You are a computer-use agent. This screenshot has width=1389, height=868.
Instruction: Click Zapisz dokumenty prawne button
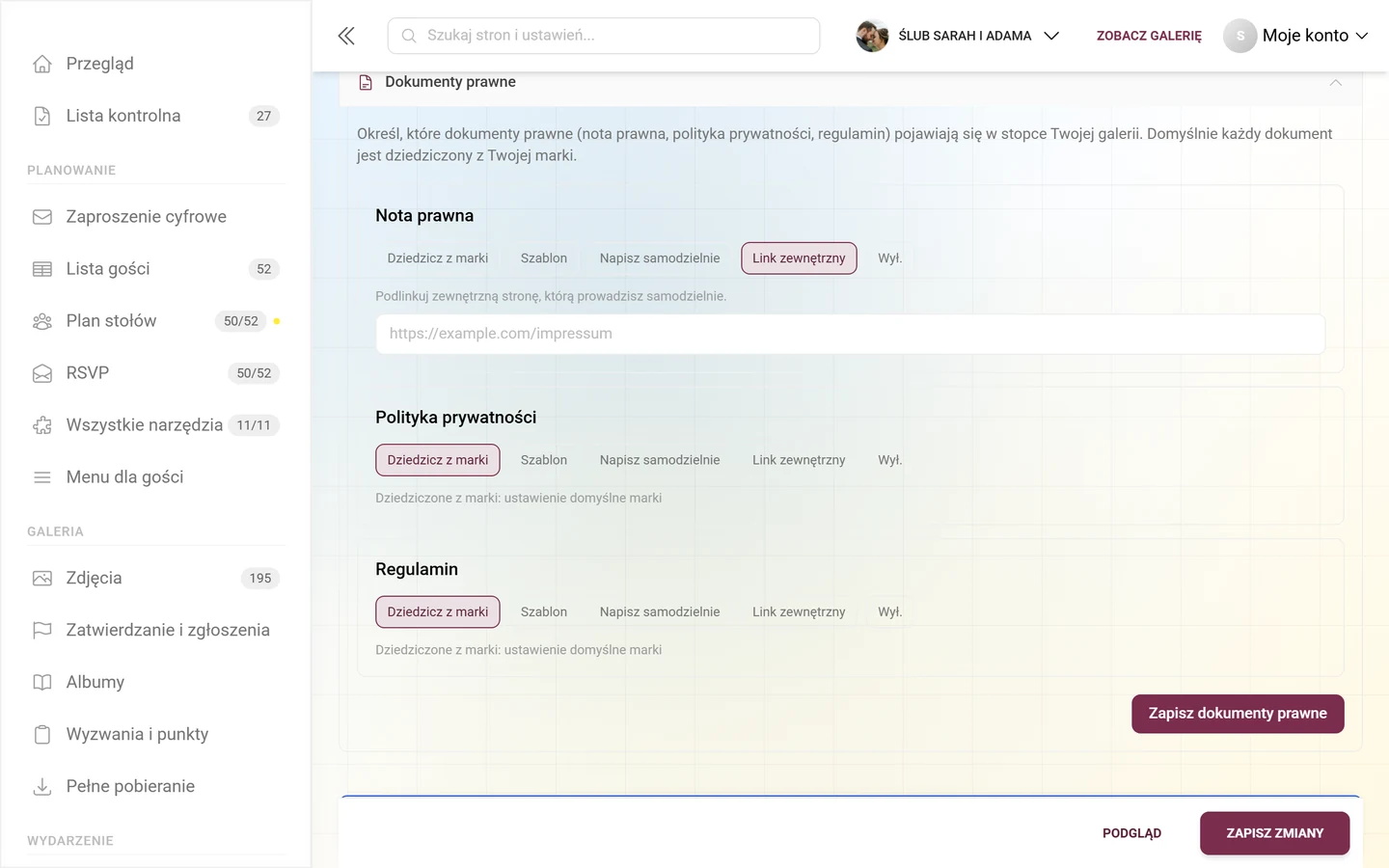pos(1238,714)
